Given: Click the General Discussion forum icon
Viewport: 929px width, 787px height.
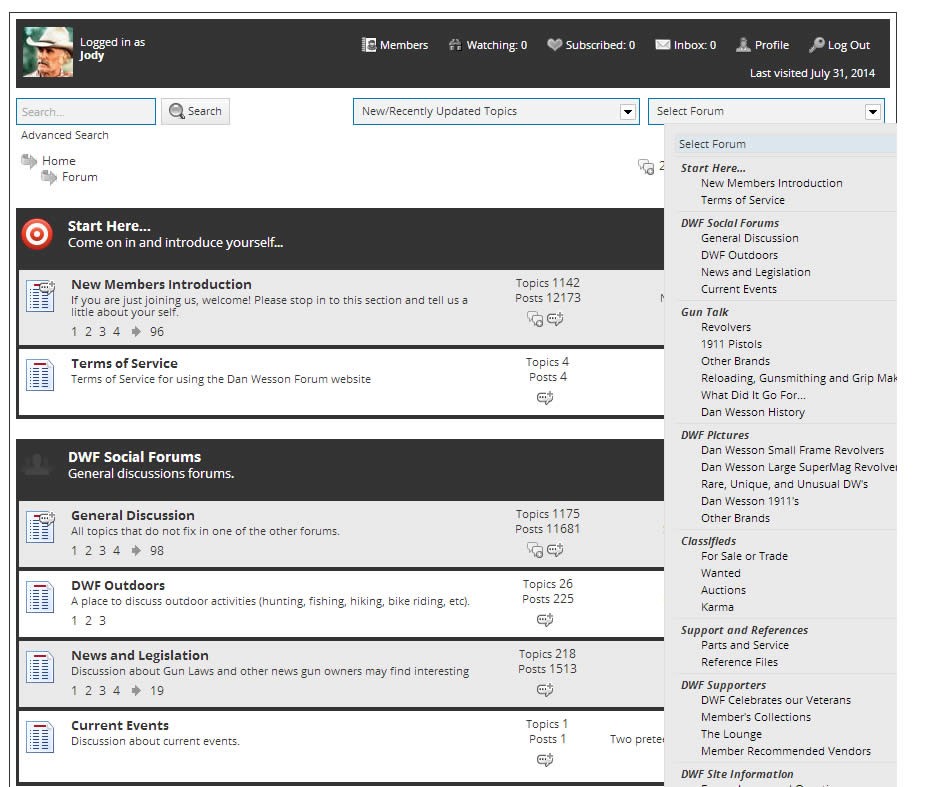Looking at the screenshot, I should (40, 527).
